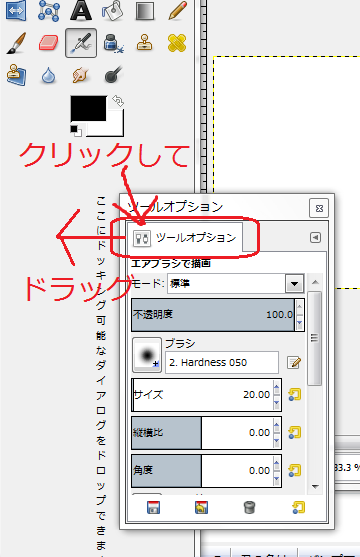
Task: Select the Heal tool
Action: (177, 43)
